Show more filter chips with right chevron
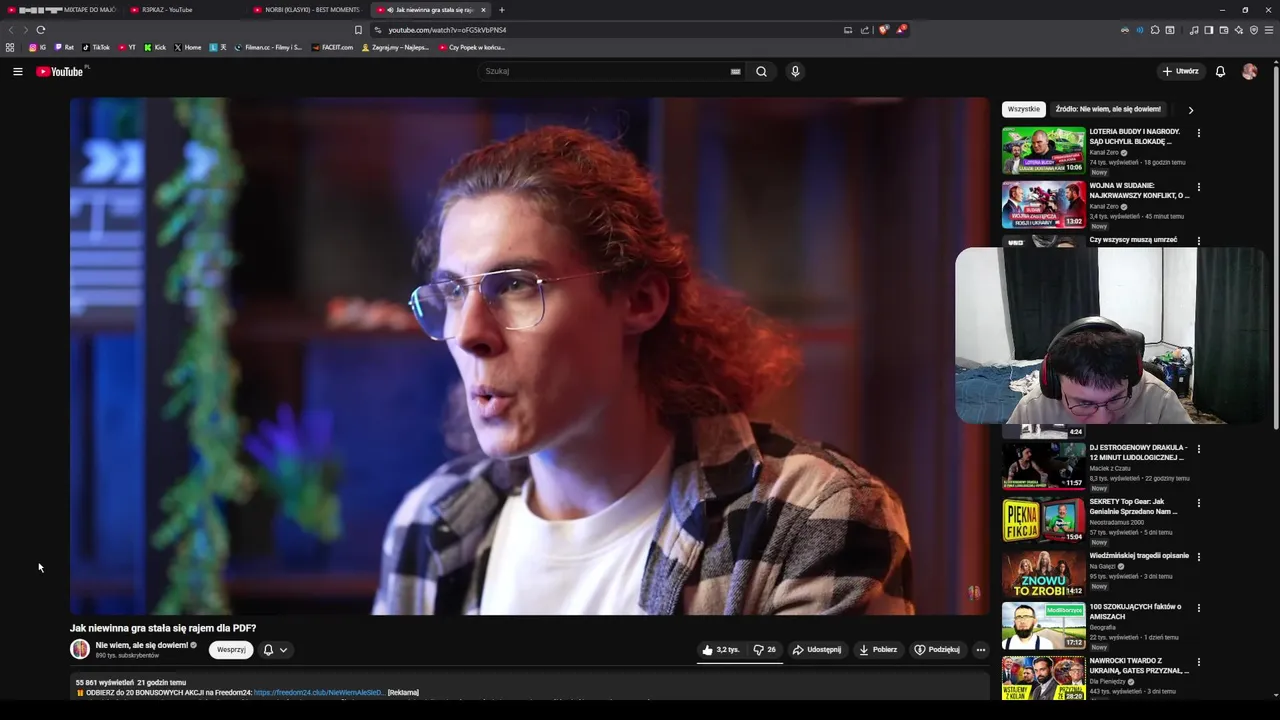Viewport: 1280px width, 720px height. click(x=1190, y=110)
